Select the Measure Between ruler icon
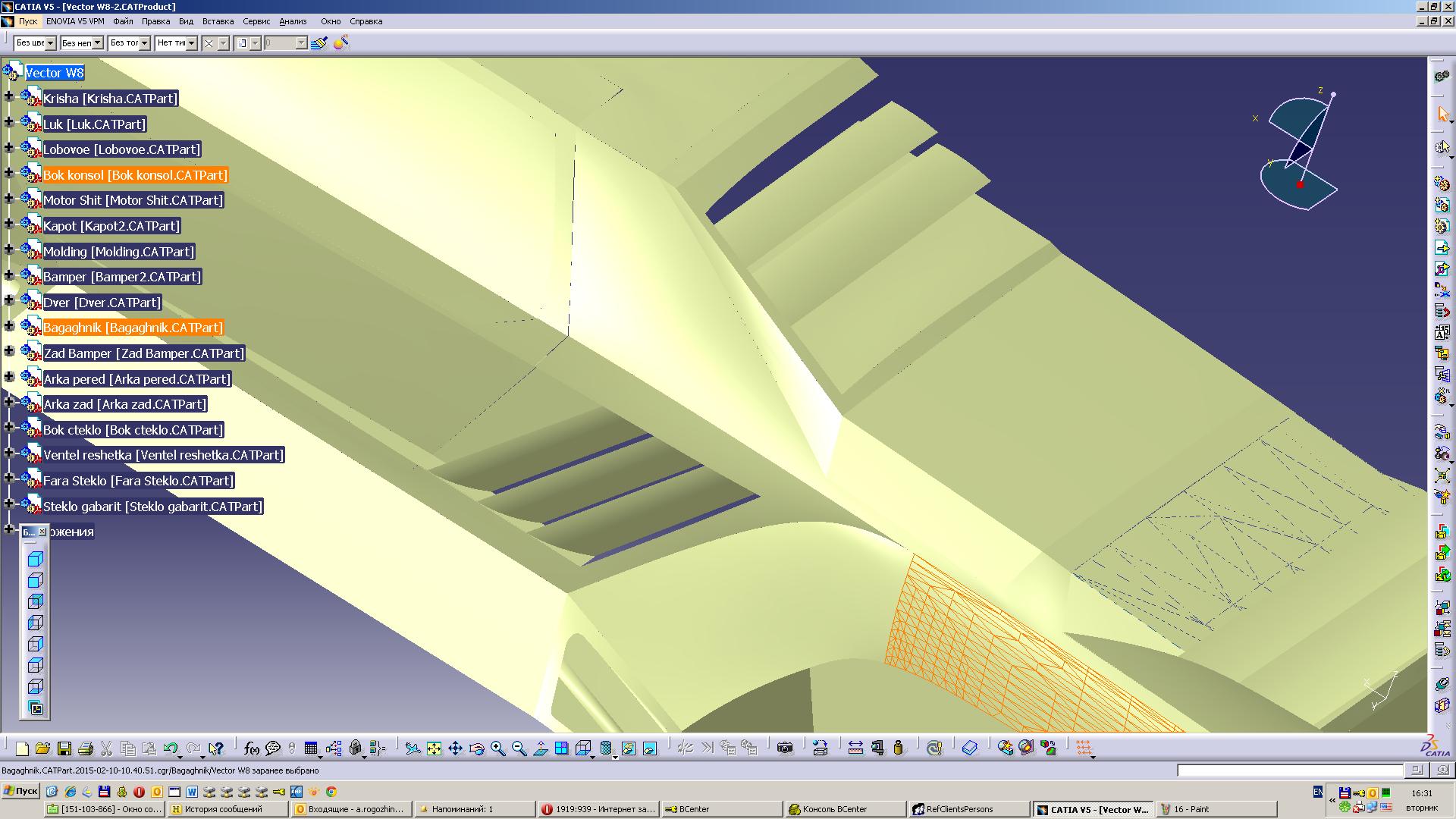Image resolution: width=1456 pixels, height=819 pixels. click(x=855, y=748)
